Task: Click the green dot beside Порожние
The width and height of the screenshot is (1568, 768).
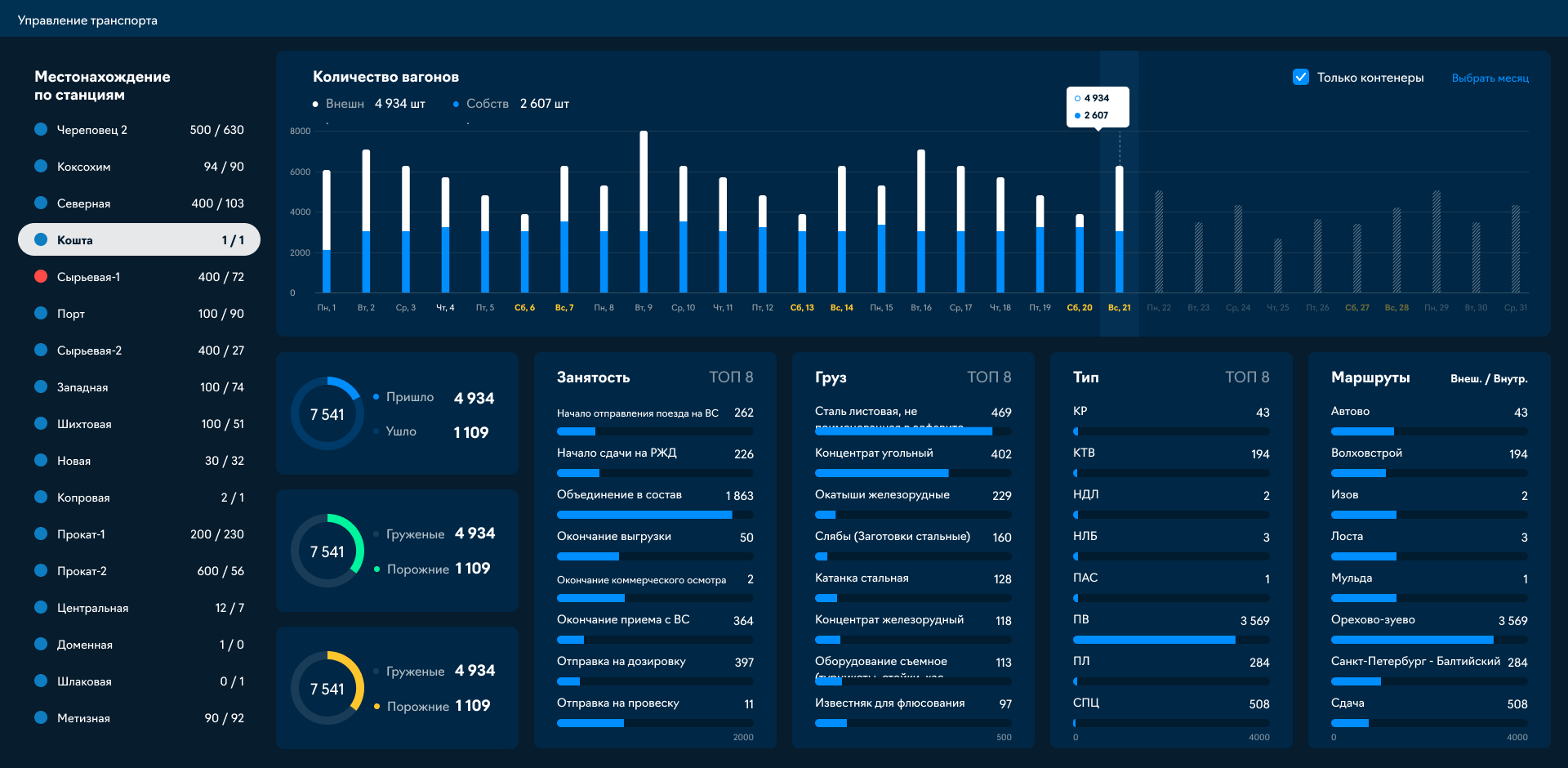Action: click(x=376, y=569)
